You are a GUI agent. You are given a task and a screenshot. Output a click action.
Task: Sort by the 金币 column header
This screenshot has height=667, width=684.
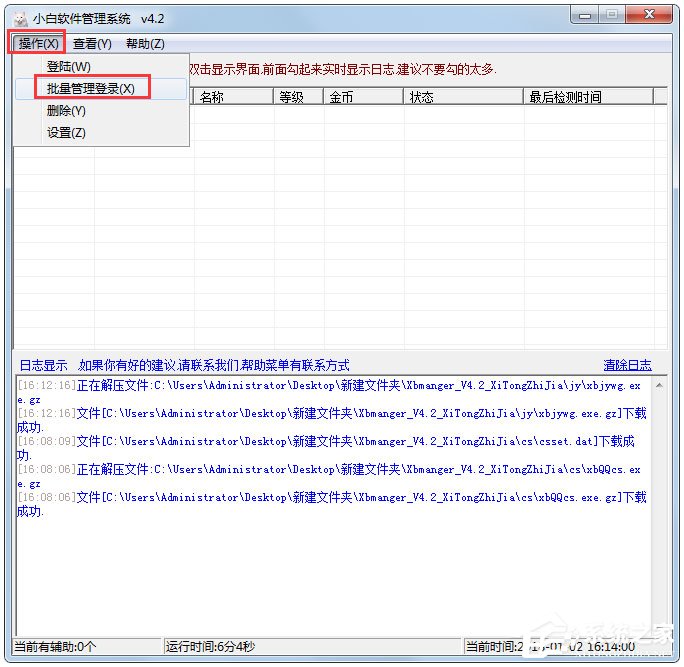363,96
